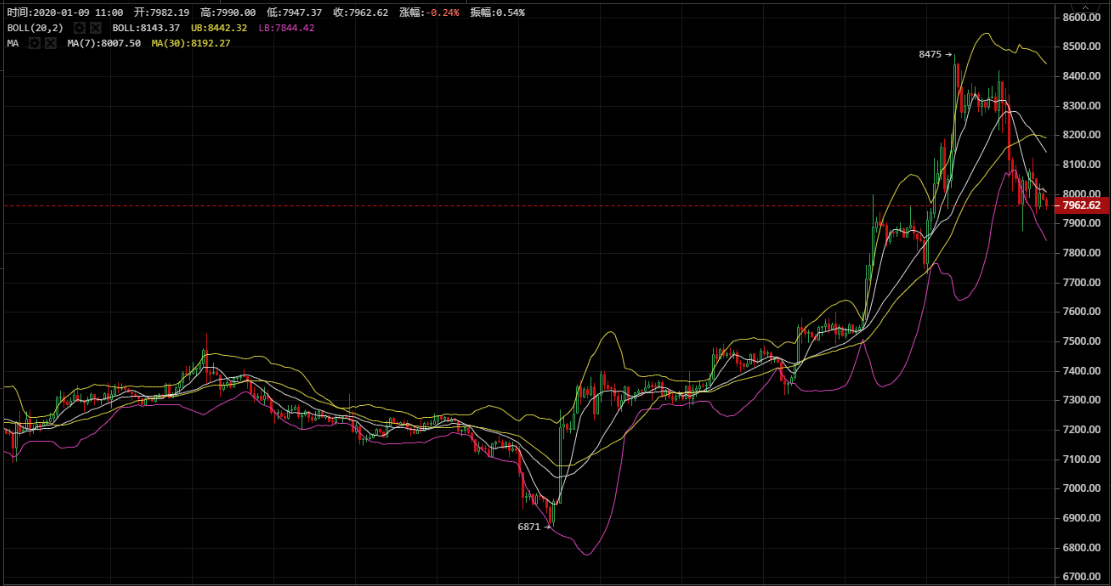Open MA indicator settings gear

34,43
